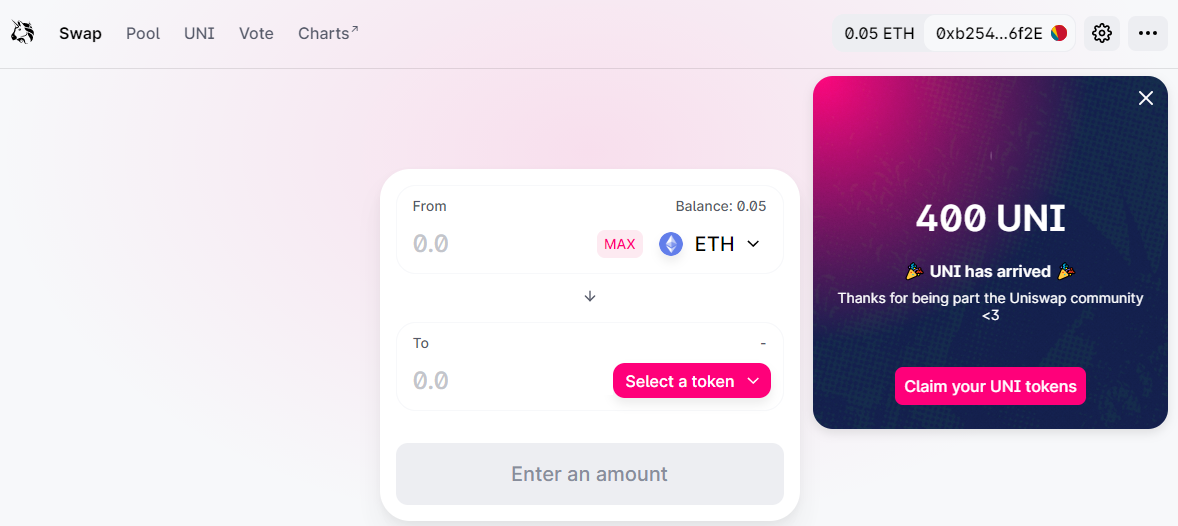Open the settings gear icon
The width and height of the screenshot is (1178, 526).
click(1102, 33)
